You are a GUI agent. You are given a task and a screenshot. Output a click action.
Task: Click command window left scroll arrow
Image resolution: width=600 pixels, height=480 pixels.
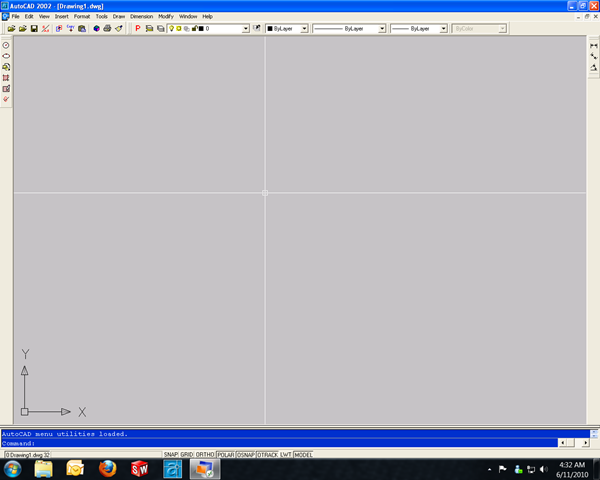562,443
